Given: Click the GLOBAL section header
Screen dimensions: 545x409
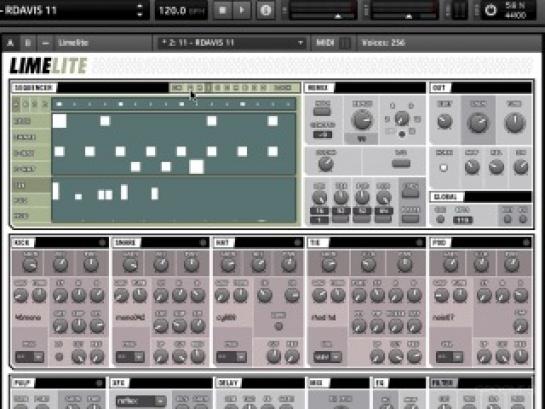Looking at the screenshot, I should coord(446,197).
